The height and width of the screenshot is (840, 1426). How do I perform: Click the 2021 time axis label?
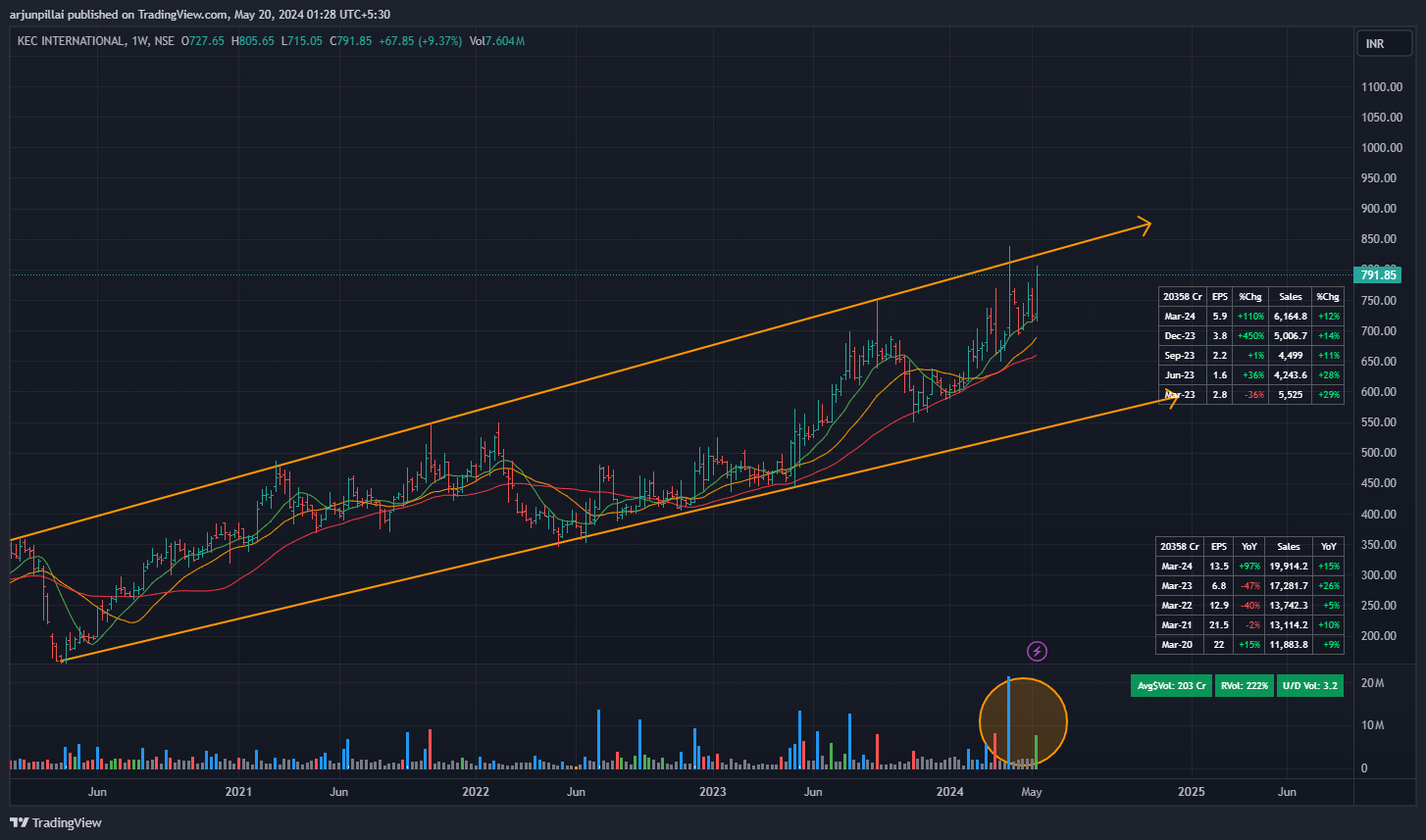point(238,791)
